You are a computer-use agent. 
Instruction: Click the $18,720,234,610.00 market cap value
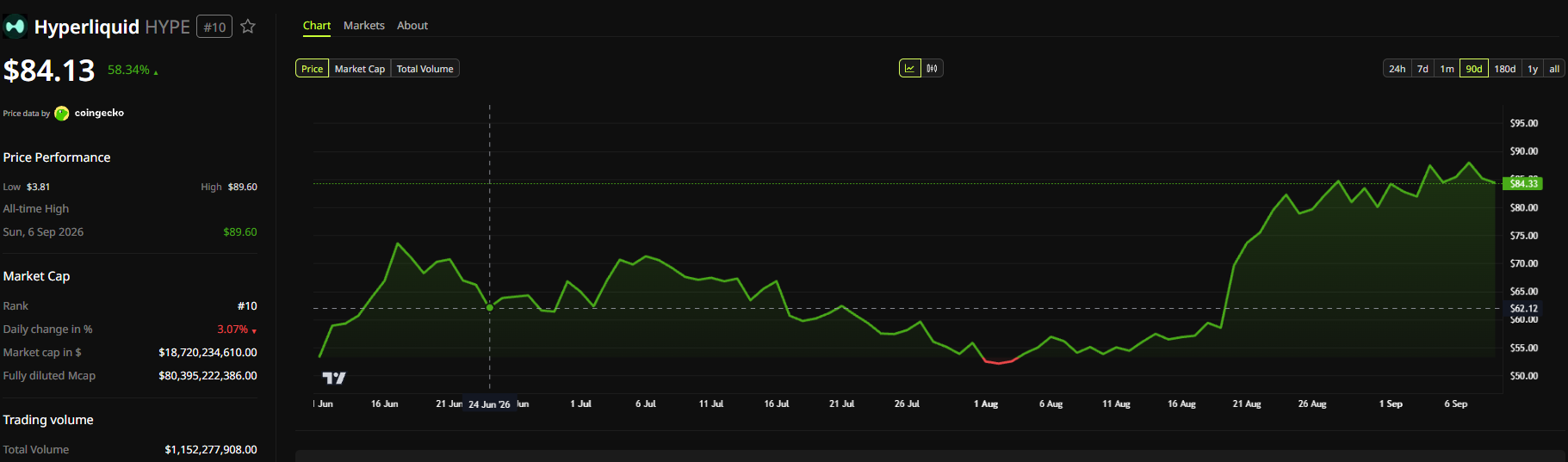(208, 353)
